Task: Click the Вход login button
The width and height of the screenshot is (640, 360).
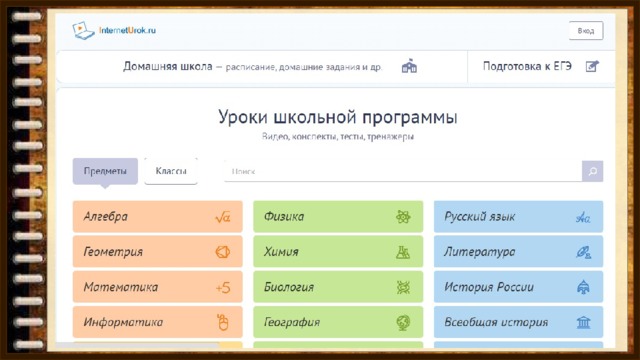Action: point(586,31)
